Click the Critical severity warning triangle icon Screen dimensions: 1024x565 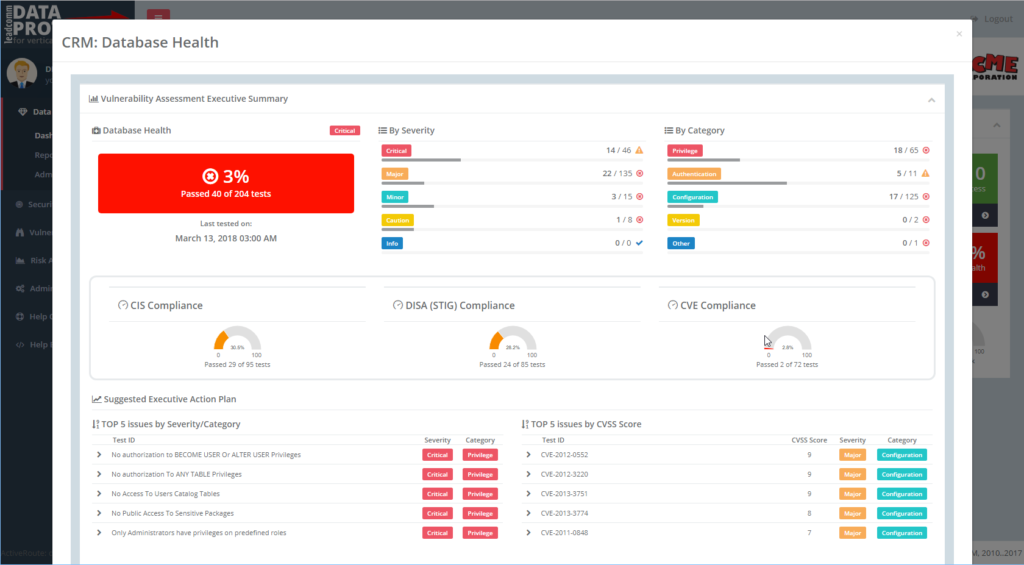click(640, 151)
